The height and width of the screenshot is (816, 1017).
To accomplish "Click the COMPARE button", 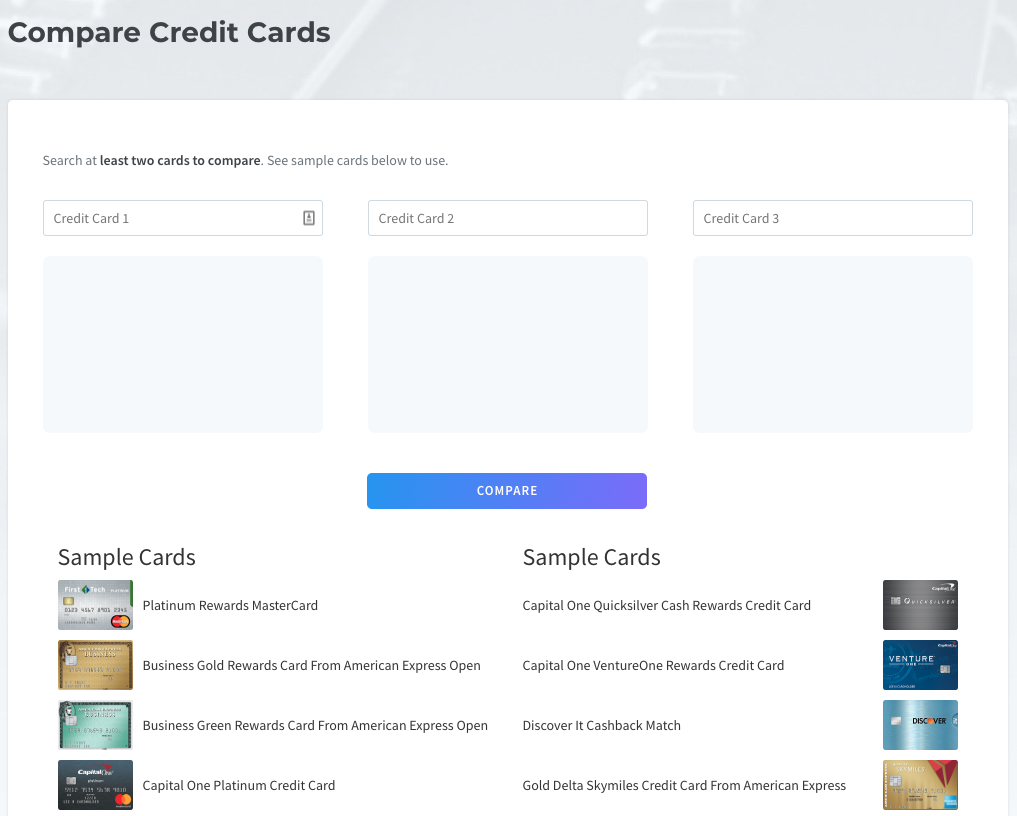I will [507, 491].
